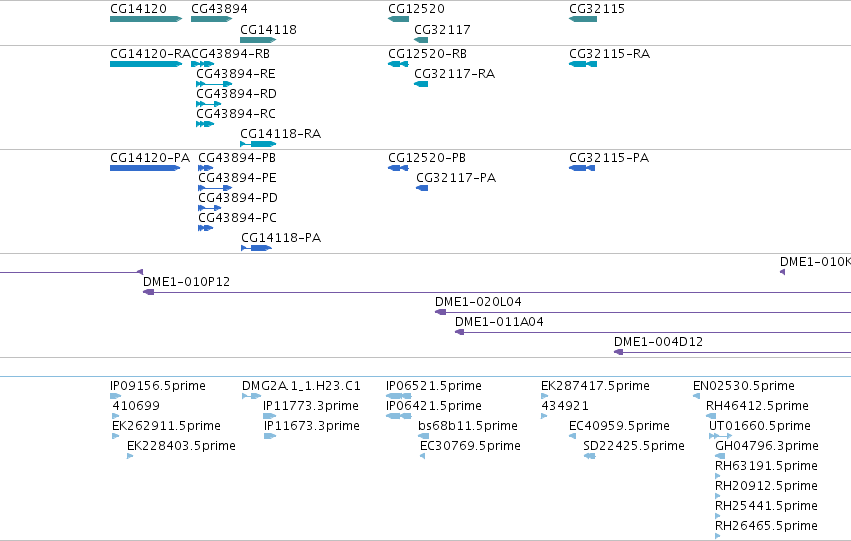851x541 pixels.
Task: Click EST feature 434921
Action: (544, 417)
